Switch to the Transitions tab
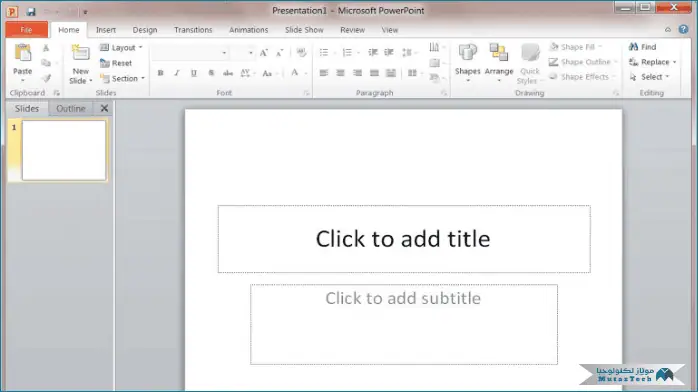698x392 pixels. (193, 30)
